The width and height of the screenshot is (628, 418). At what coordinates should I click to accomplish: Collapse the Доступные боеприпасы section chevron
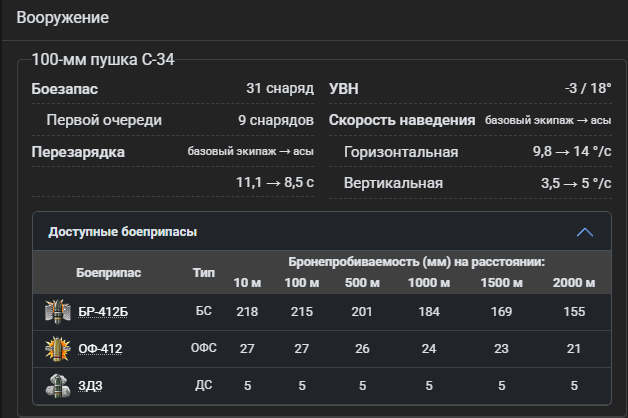[x=585, y=232]
